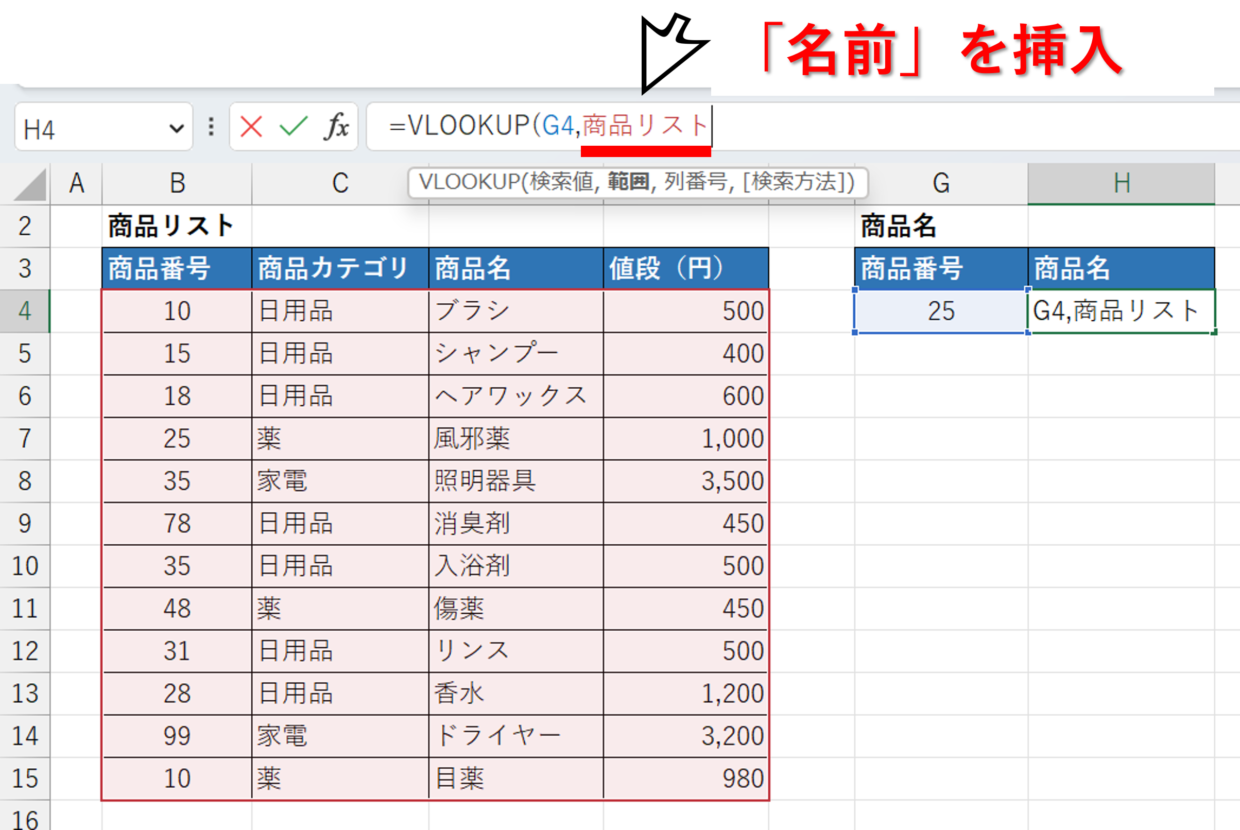The image size is (1240, 830).
Task: Select the cell containing 風邪薬
Action: [x=516, y=438]
